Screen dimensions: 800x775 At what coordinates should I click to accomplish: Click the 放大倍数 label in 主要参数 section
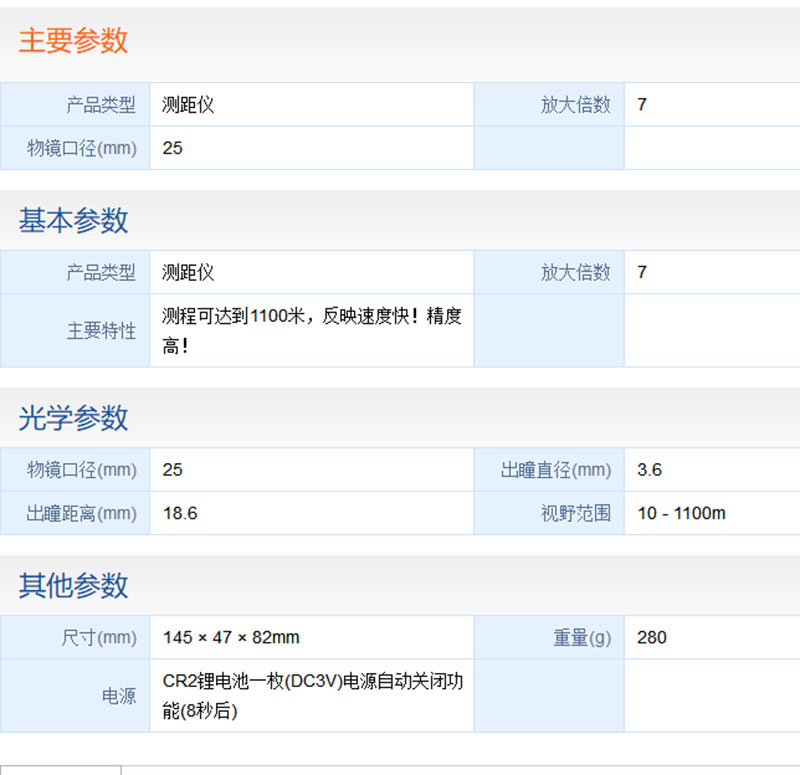coord(575,105)
